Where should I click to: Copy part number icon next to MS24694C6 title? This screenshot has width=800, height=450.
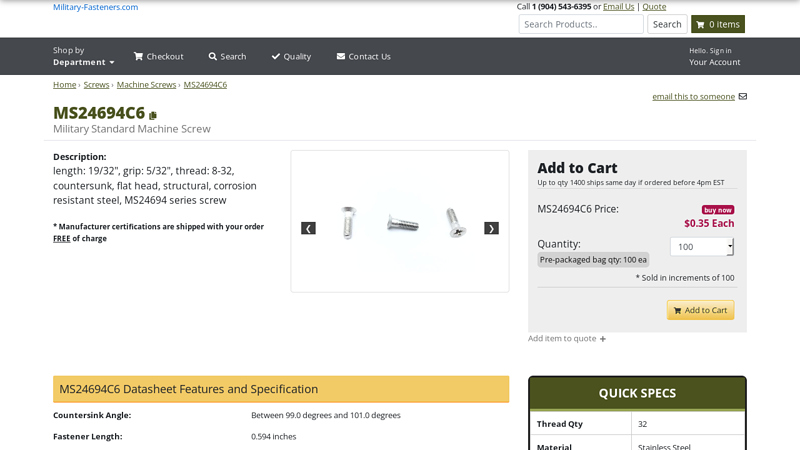click(x=153, y=115)
